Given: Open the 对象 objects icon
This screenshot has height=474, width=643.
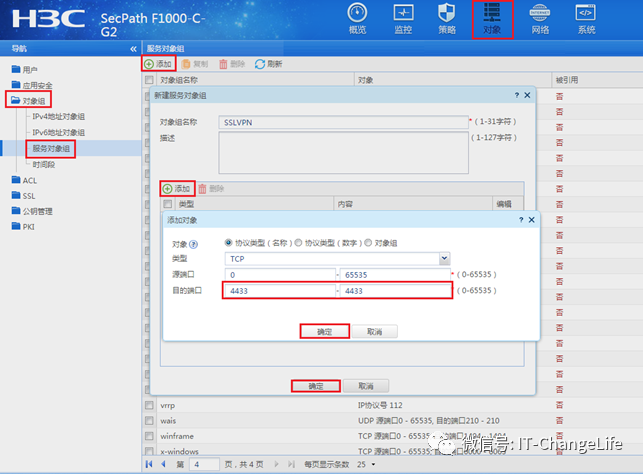Looking at the screenshot, I should point(492,20).
